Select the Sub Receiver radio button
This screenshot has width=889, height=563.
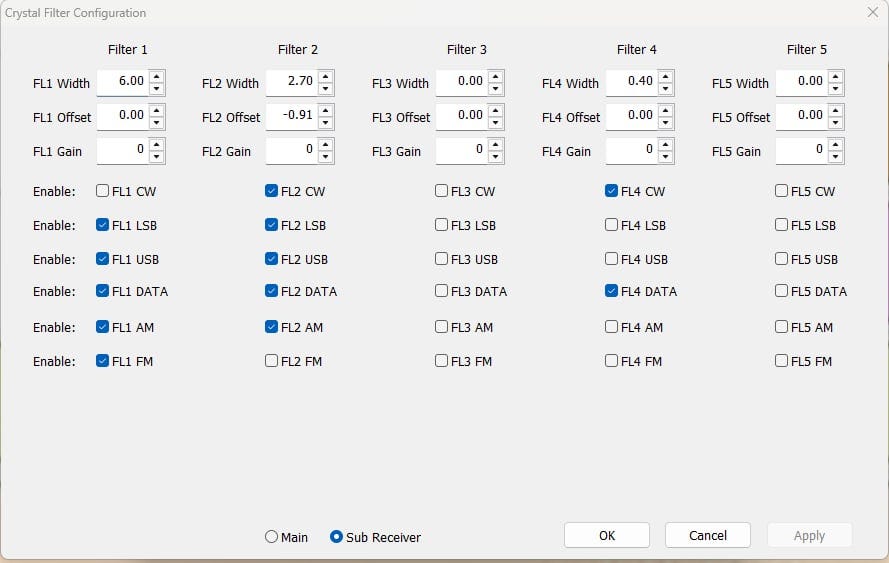(x=336, y=536)
